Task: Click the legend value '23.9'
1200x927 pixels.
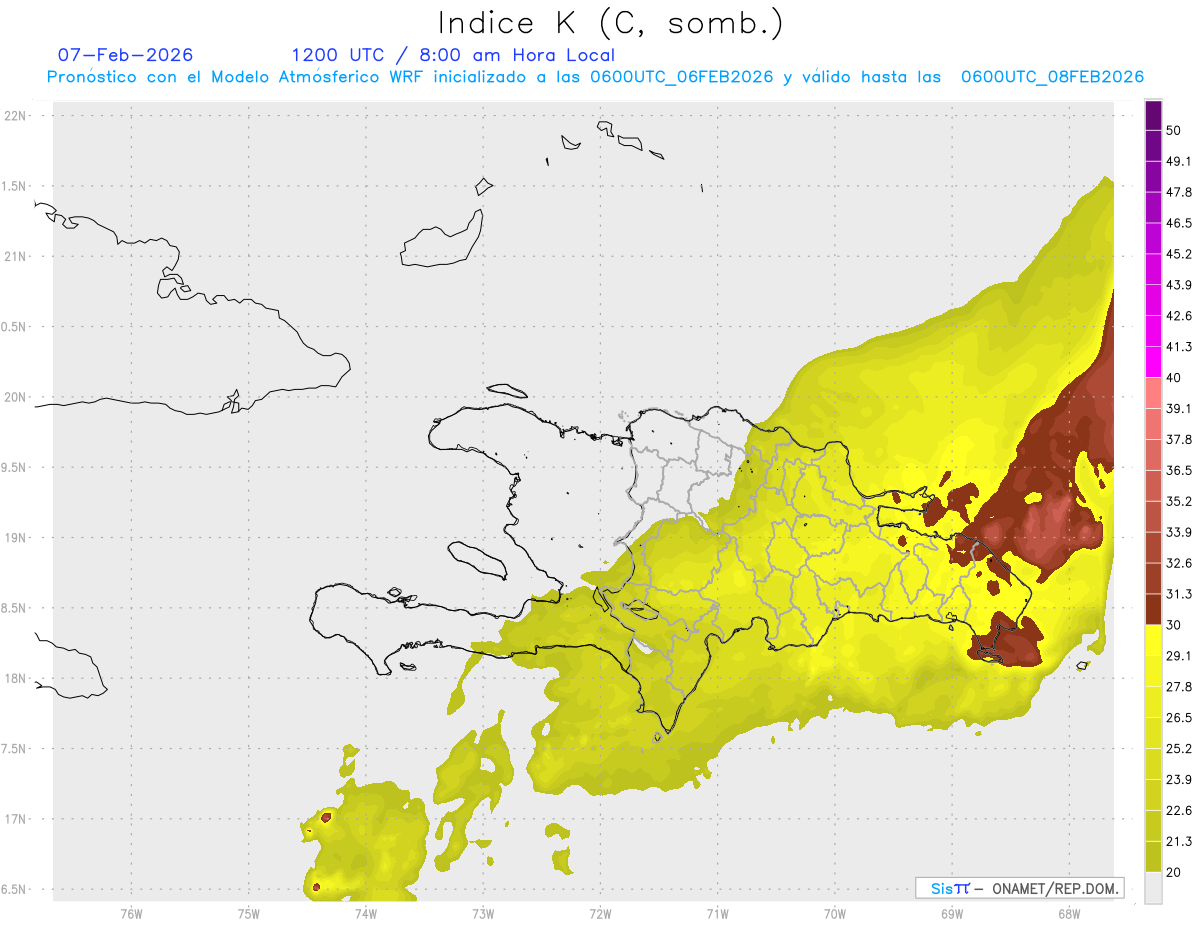Action: coord(1179,780)
